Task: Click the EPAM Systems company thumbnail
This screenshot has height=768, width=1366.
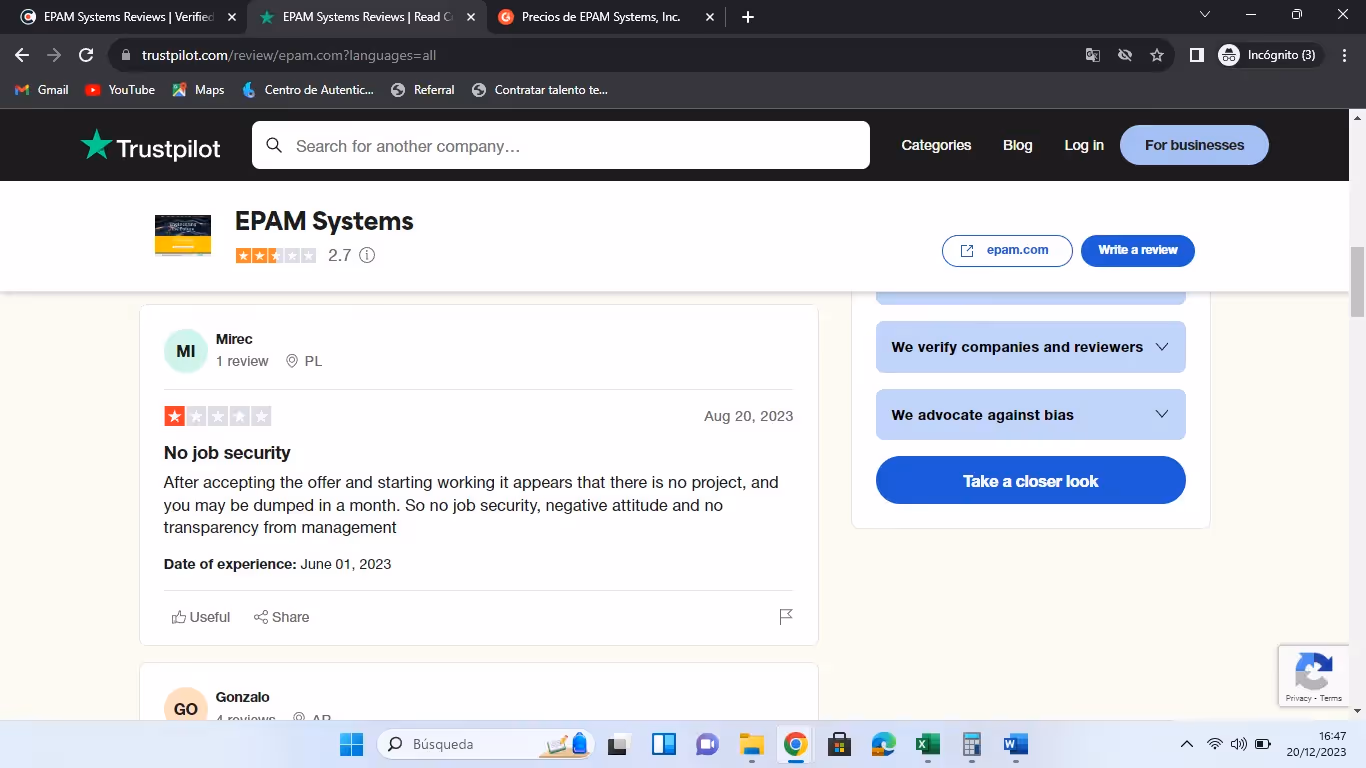Action: pyautogui.click(x=183, y=236)
